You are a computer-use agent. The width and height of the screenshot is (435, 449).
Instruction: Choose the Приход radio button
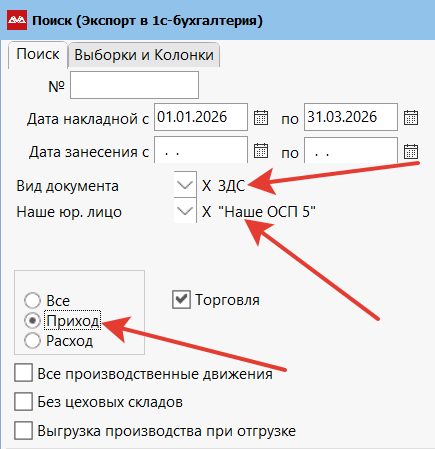(x=32, y=321)
